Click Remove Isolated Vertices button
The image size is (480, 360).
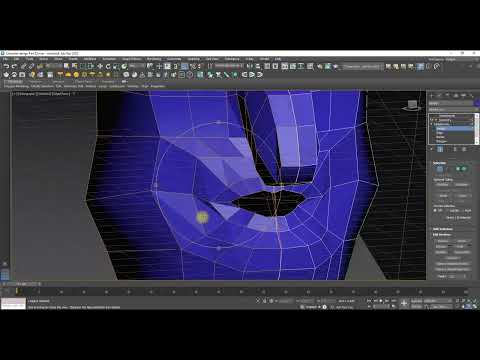(x=453, y=263)
